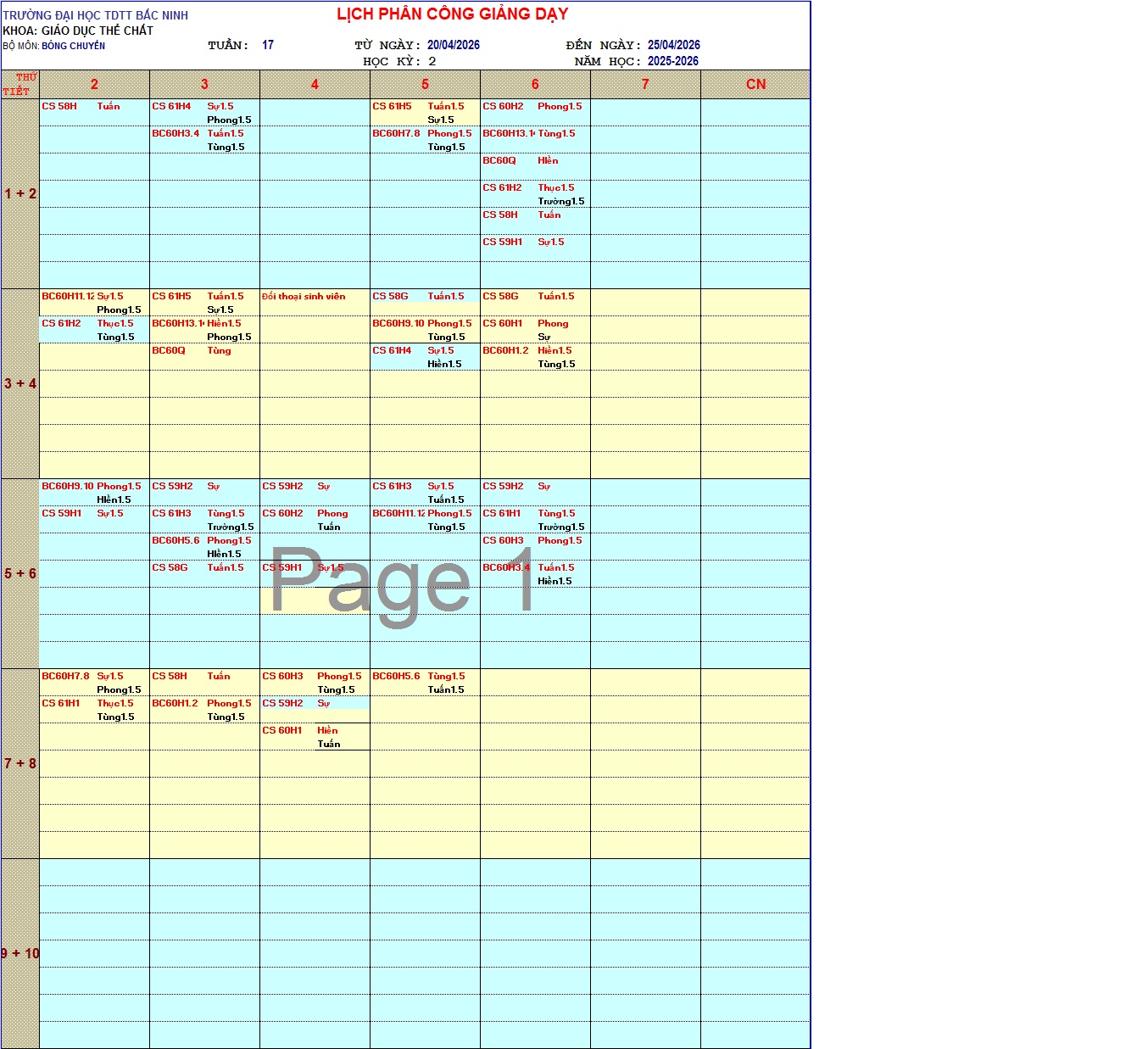Click the day 7 column header
Viewport: 1148px width, 1049px height.
coord(645,84)
